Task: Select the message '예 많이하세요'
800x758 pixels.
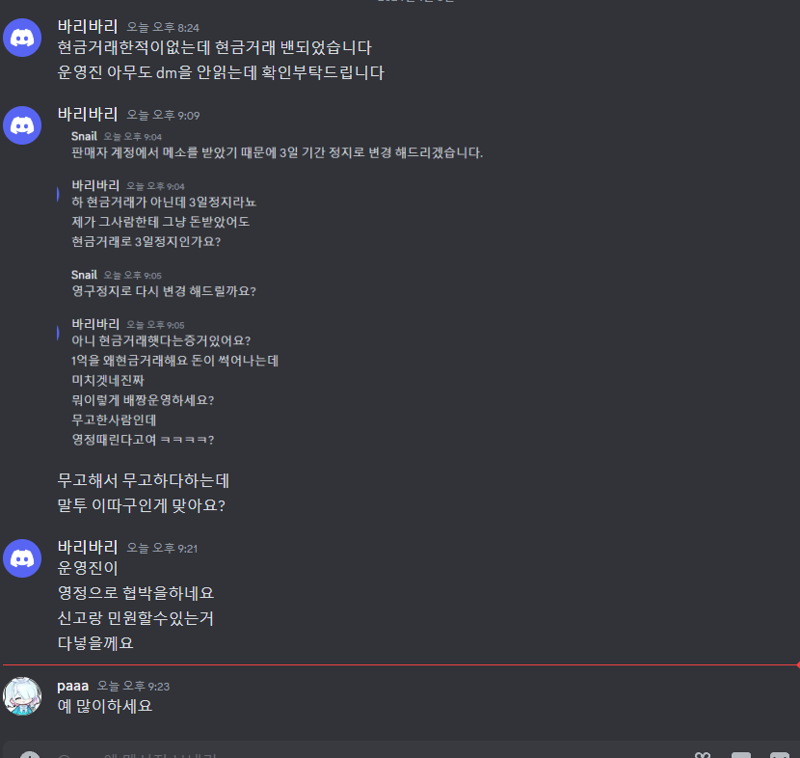Action: coord(105,706)
